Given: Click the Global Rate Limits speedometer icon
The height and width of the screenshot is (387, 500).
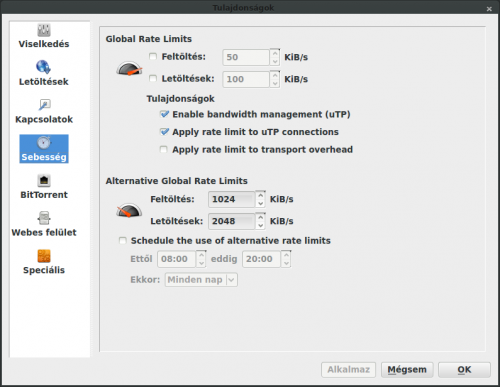Looking at the screenshot, I should (x=129, y=68).
